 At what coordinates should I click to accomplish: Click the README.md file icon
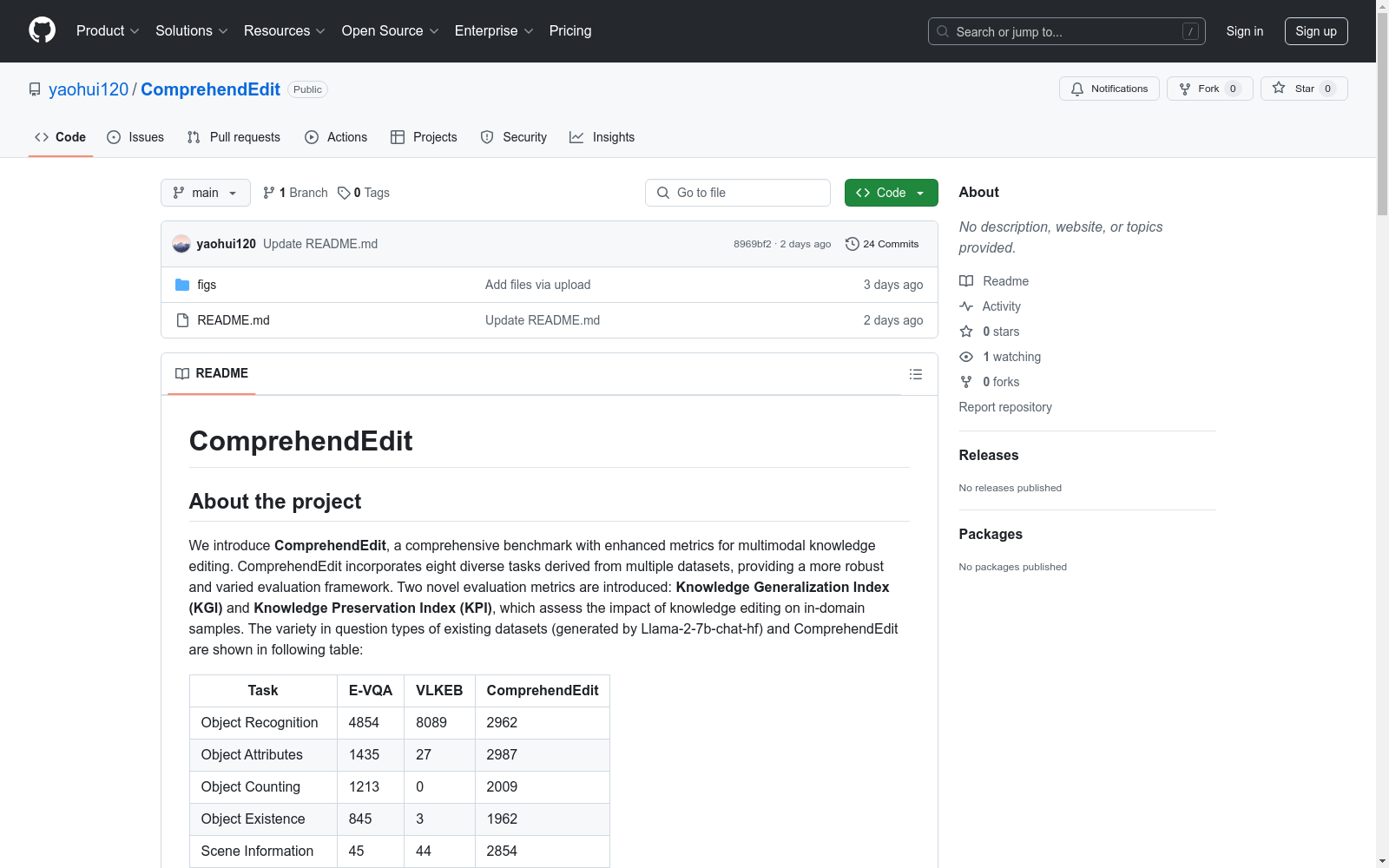point(182,320)
